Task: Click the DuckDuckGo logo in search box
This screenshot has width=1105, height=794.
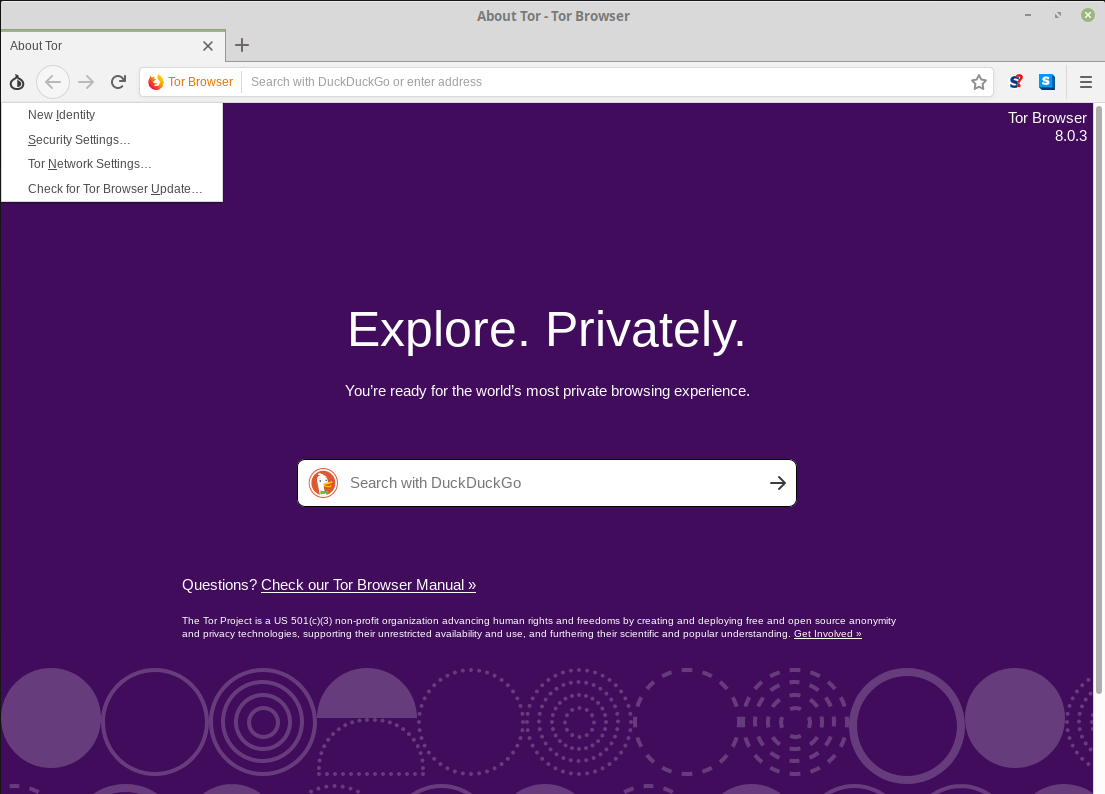Action: (x=323, y=483)
